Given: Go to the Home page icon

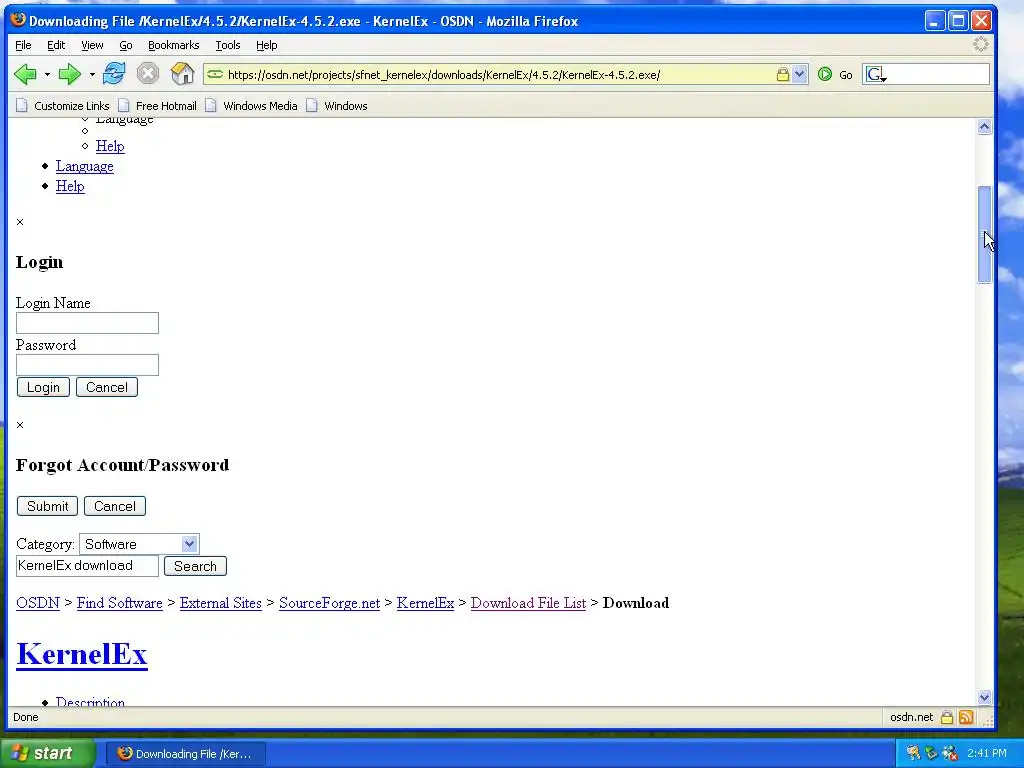Looking at the screenshot, I should pos(182,74).
